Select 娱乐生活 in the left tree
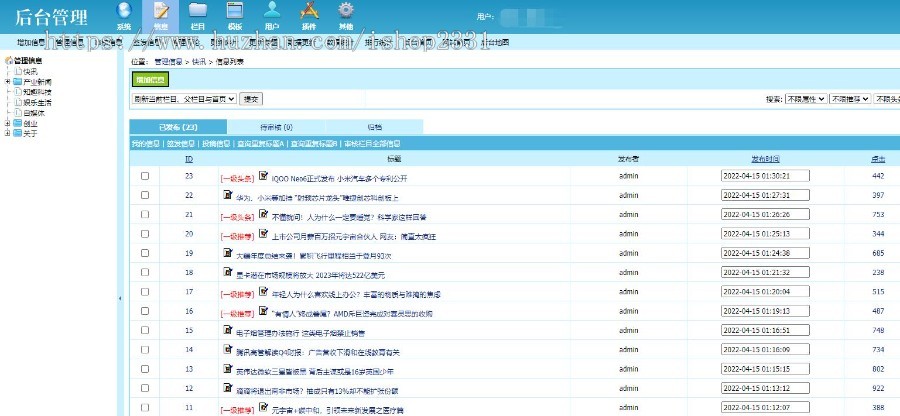900x416 pixels. 37,102
